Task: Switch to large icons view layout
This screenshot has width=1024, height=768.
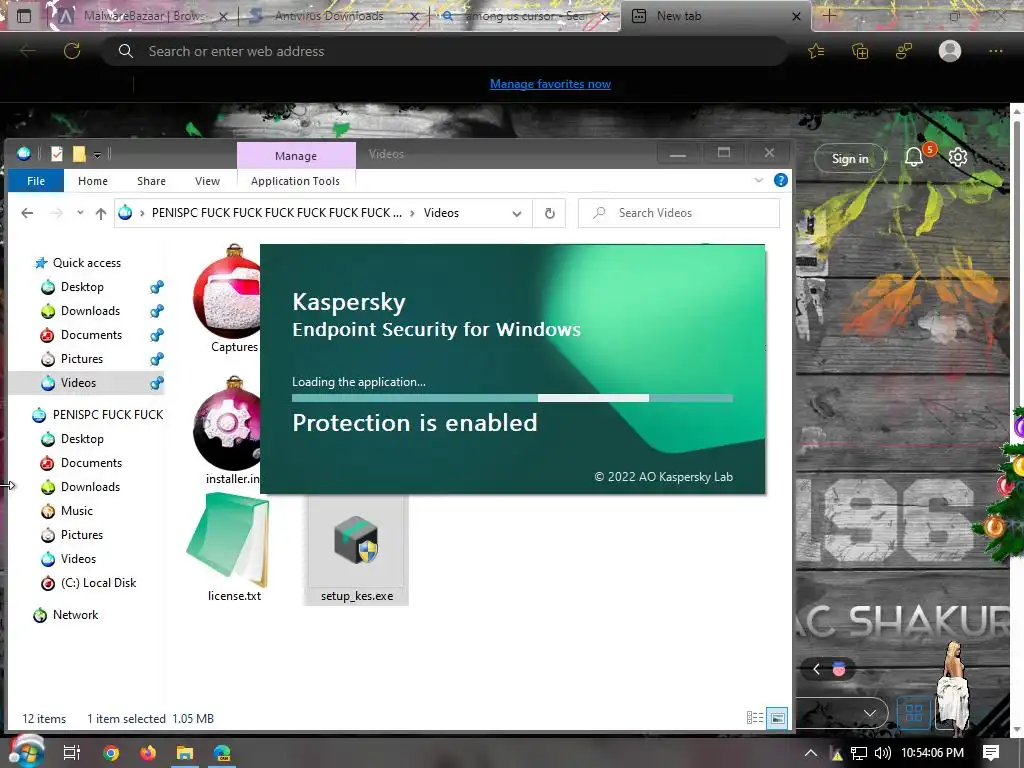Action: click(777, 718)
